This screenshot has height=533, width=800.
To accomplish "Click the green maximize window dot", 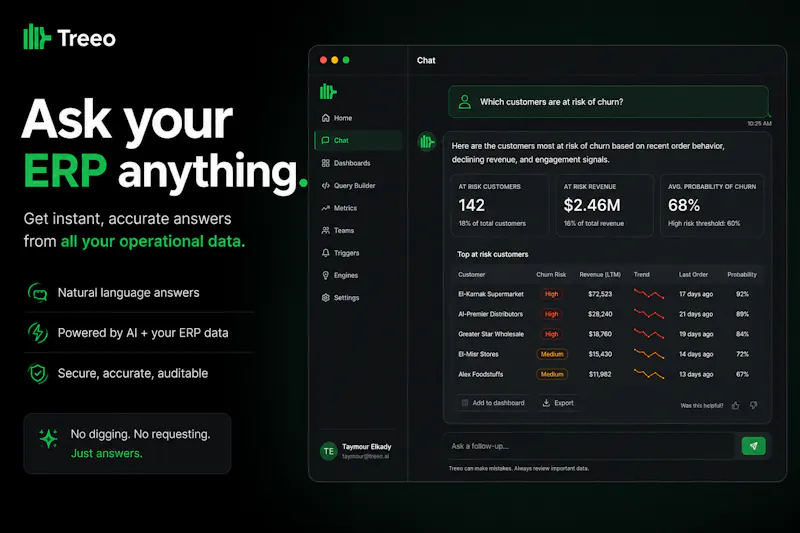I will point(346,60).
